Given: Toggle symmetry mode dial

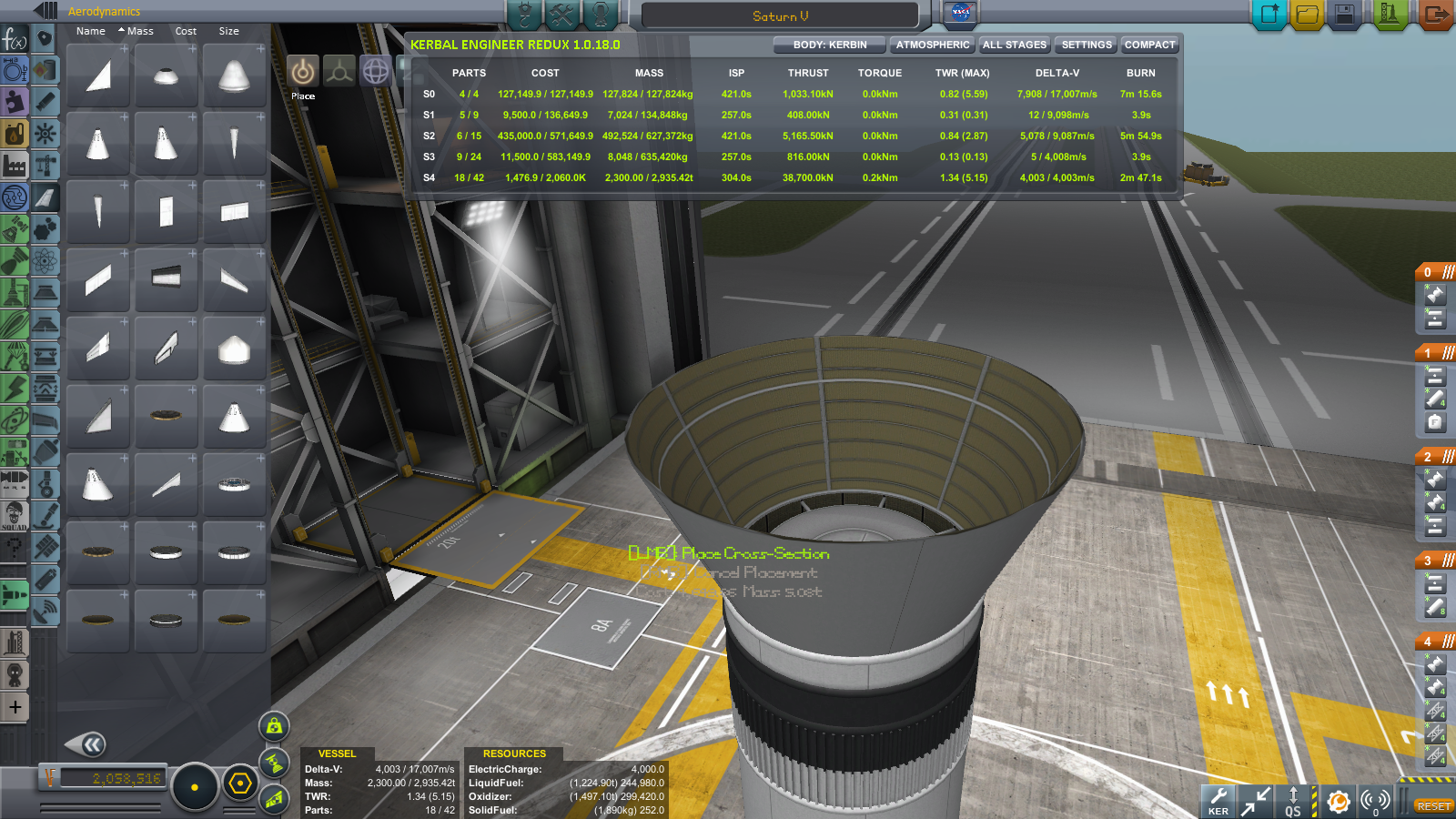Looking at the screenshot, I should click(194, 787).
